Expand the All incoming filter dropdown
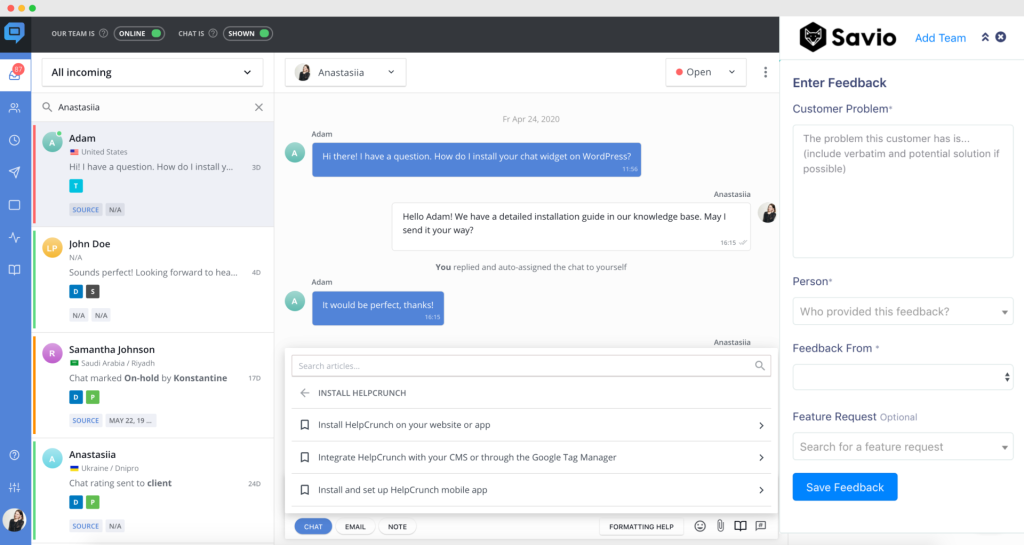 (152, 72)
